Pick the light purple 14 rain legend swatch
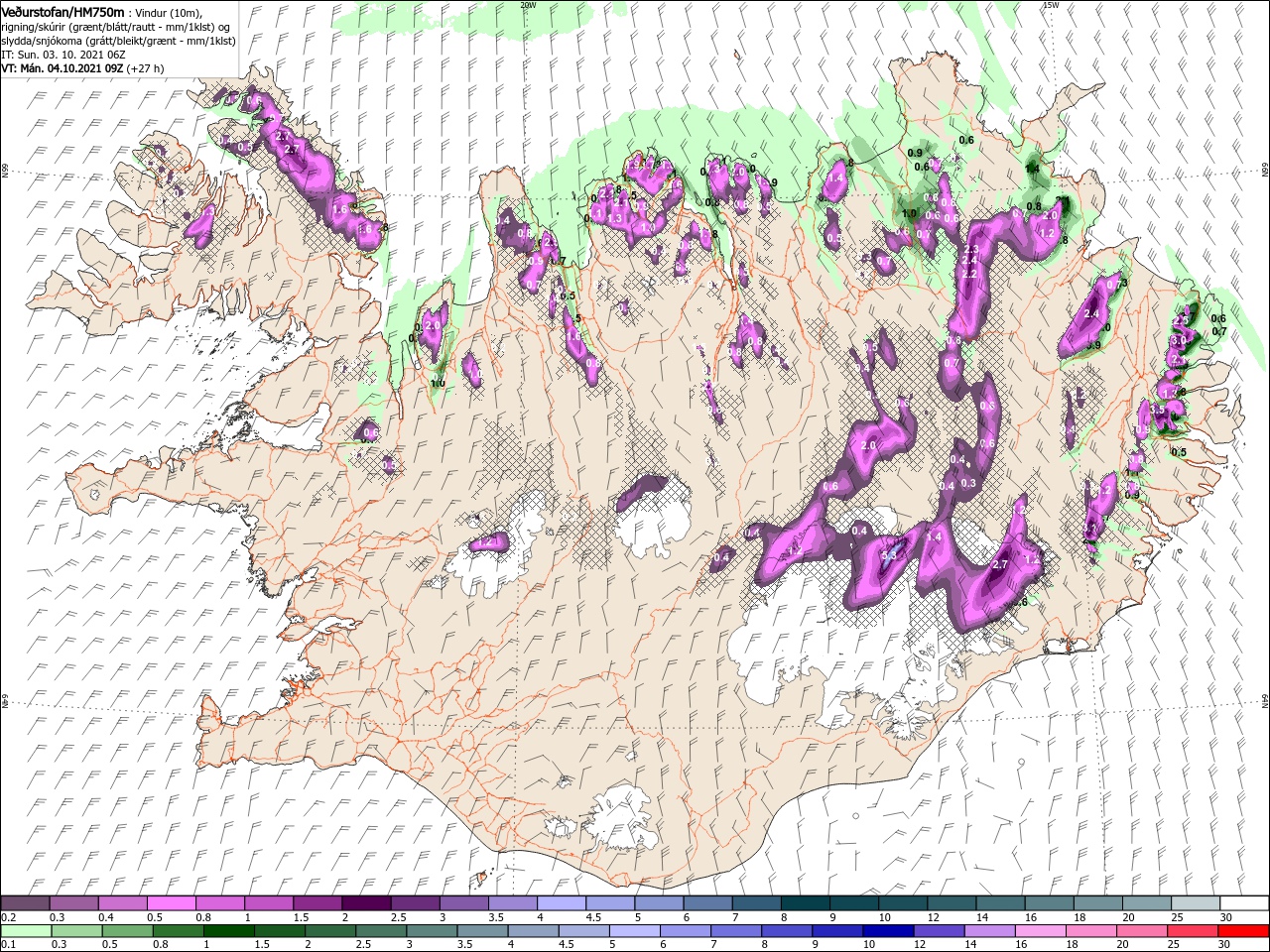The height and width of the screenshot is (952, 1270). pos(989,931)
